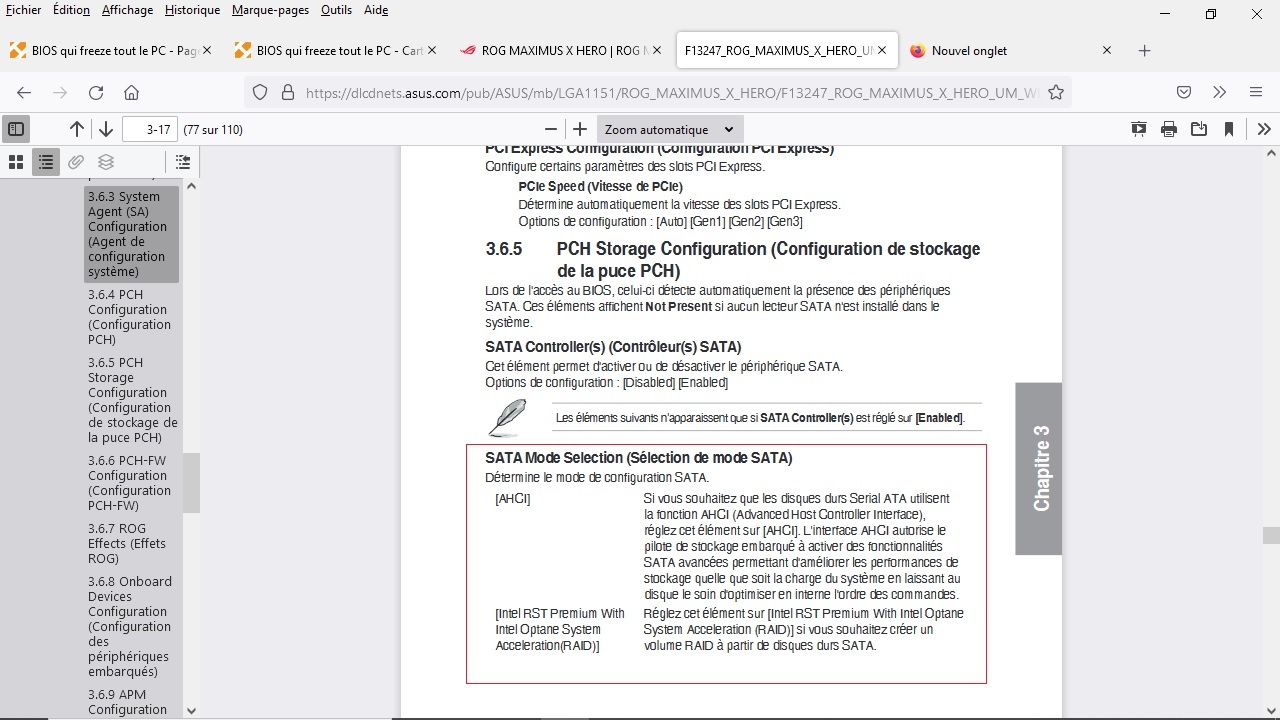
Task: Select outline item 3.6.3 System Agent Configuration
Action: [x=132, y=234]
